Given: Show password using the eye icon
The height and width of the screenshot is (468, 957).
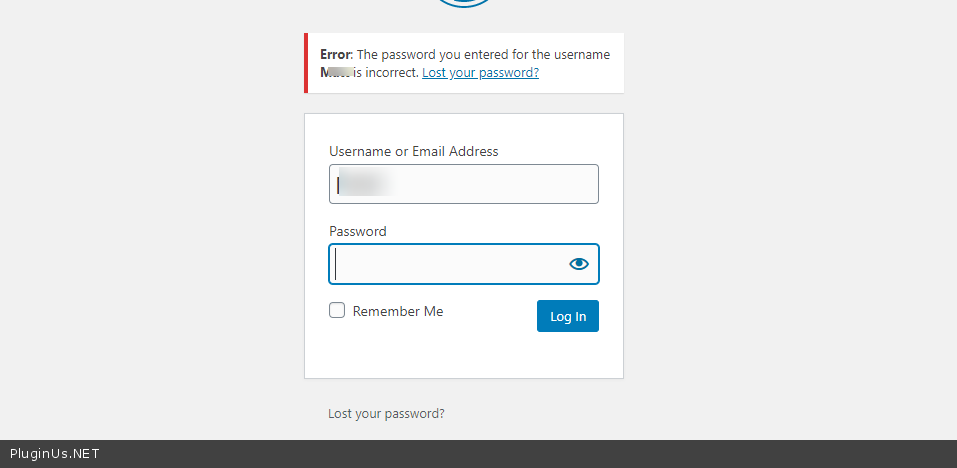Looking at the screenshot, I should 578,264.
